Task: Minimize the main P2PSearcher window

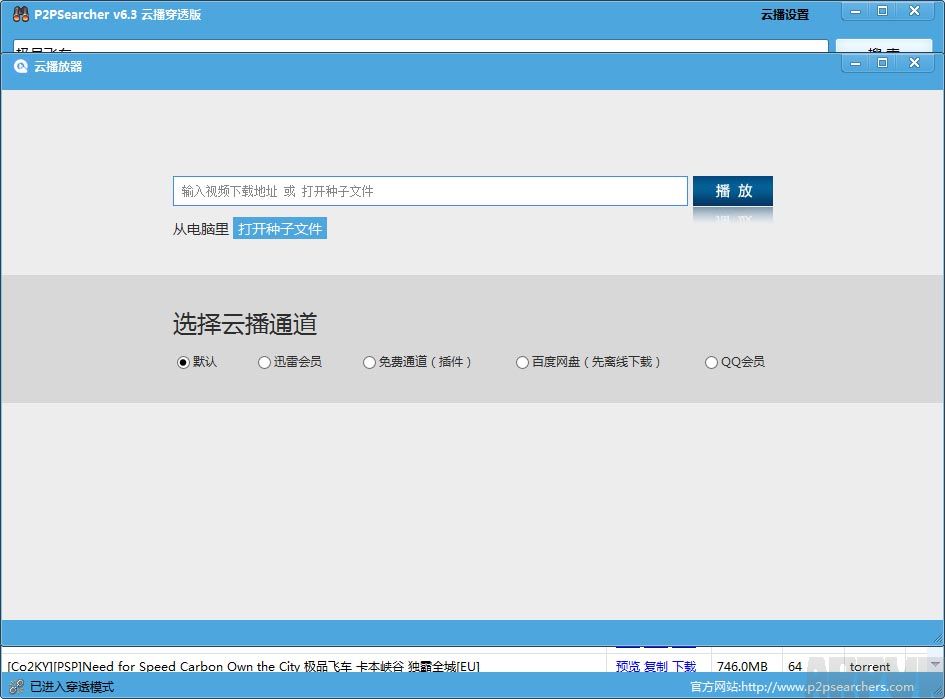Action: coord(855,10)
